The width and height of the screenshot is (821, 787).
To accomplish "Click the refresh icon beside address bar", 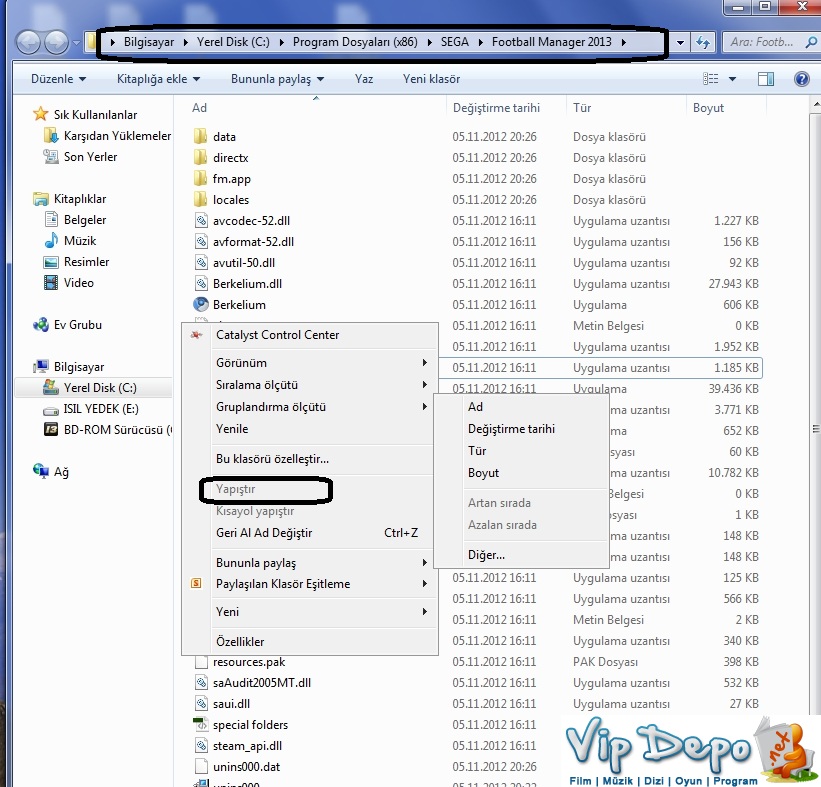I will pos(703,42).
